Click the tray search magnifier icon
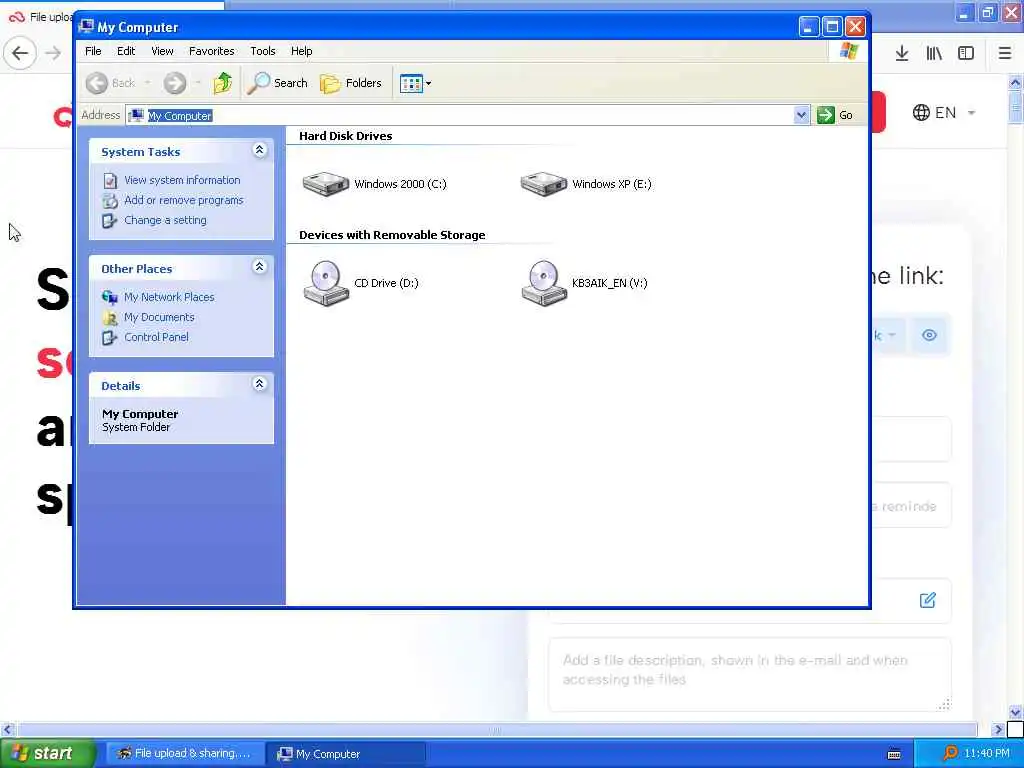This screenshot has height=768, width=1024. (950, 753)
